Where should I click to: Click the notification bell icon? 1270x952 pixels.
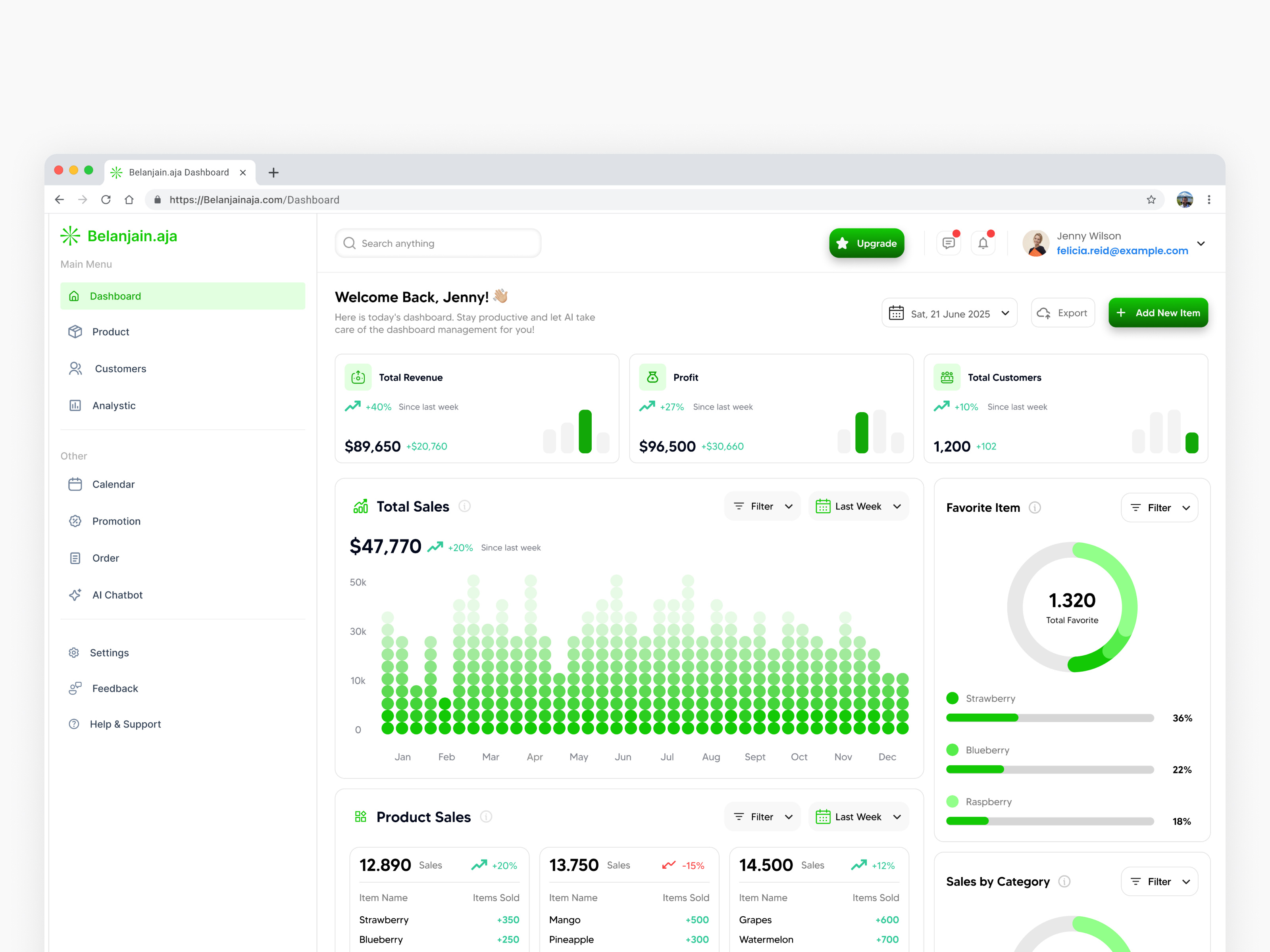pos(983,243)
